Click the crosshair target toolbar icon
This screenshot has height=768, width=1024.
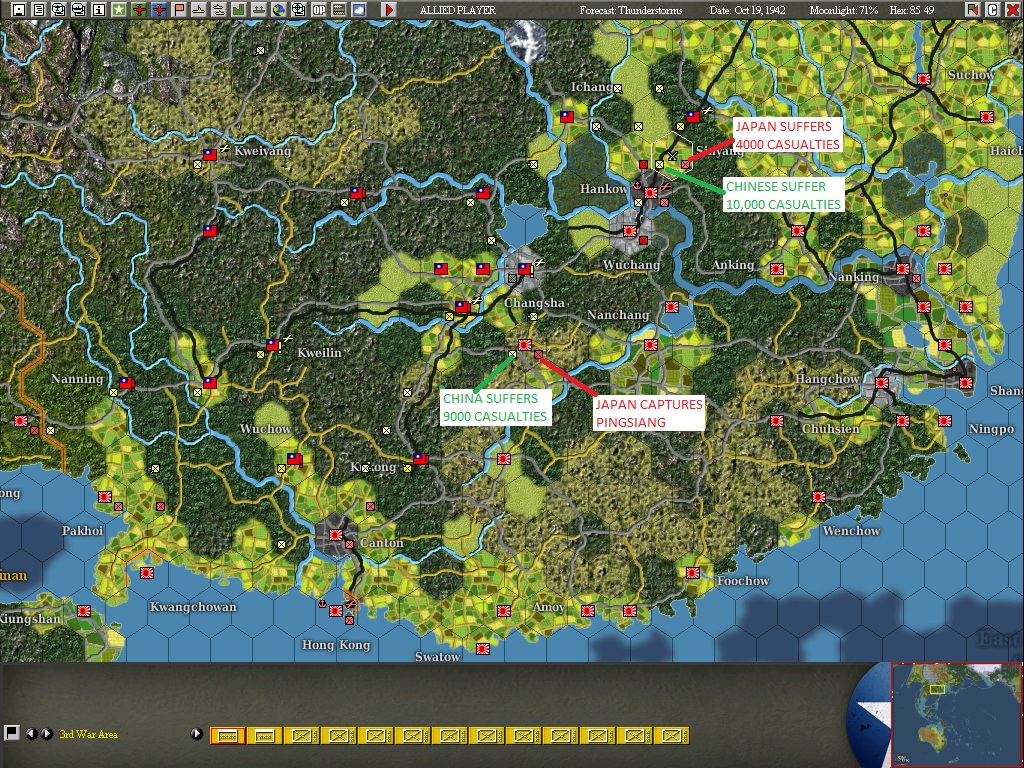(x=298, y=10)
